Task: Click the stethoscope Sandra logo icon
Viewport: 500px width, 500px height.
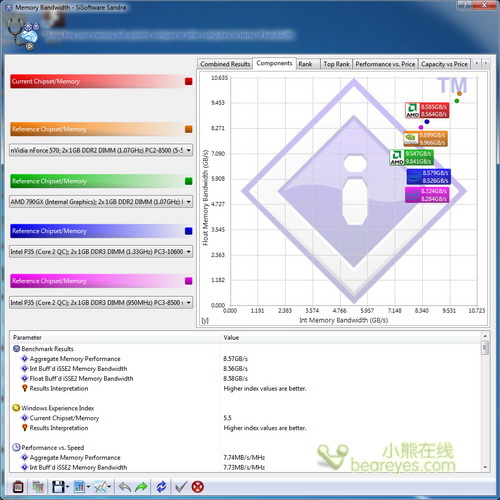Action: coord(23,34)
